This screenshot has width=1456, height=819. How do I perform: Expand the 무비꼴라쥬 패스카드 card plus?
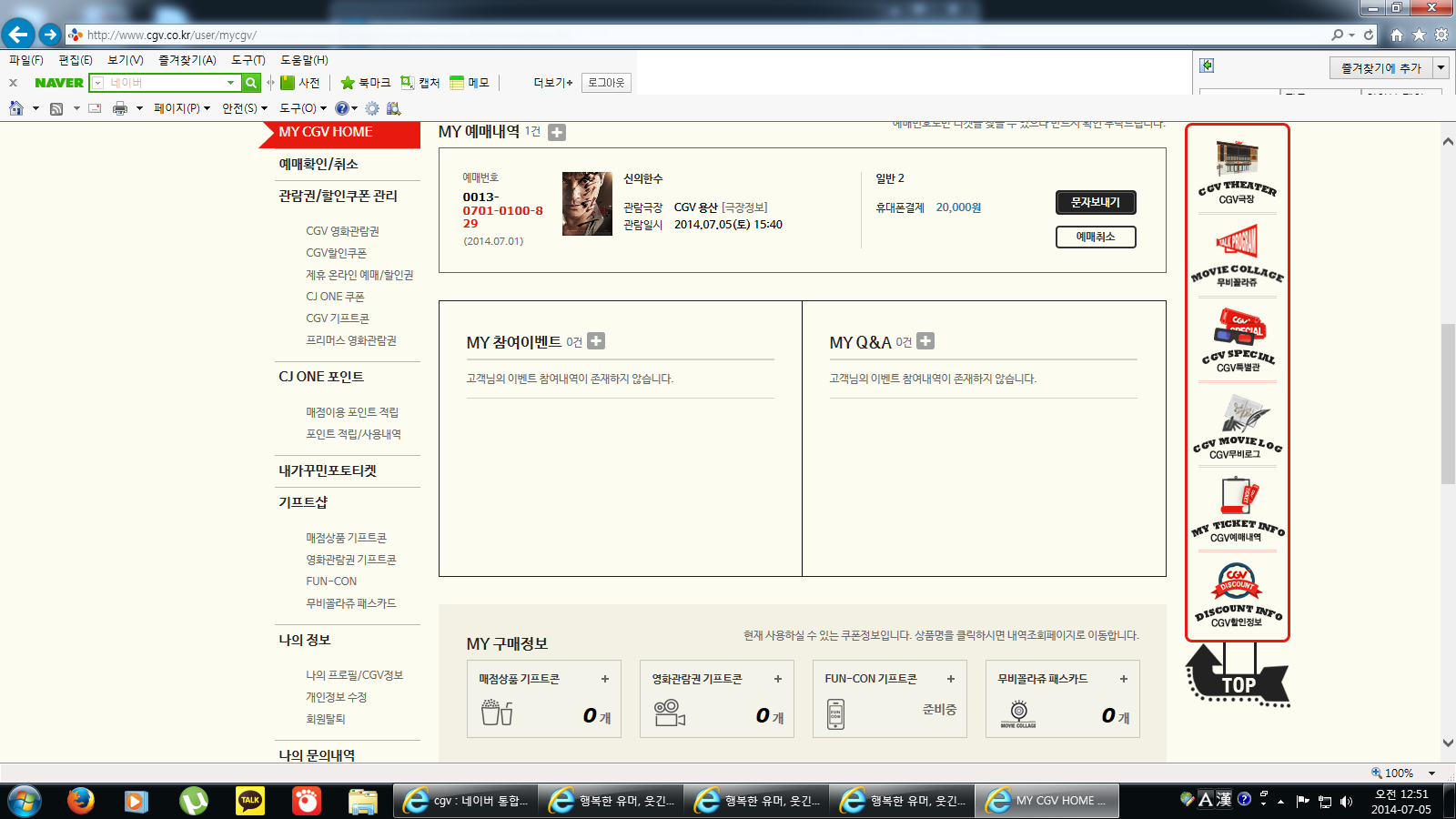coord(1124,679)
